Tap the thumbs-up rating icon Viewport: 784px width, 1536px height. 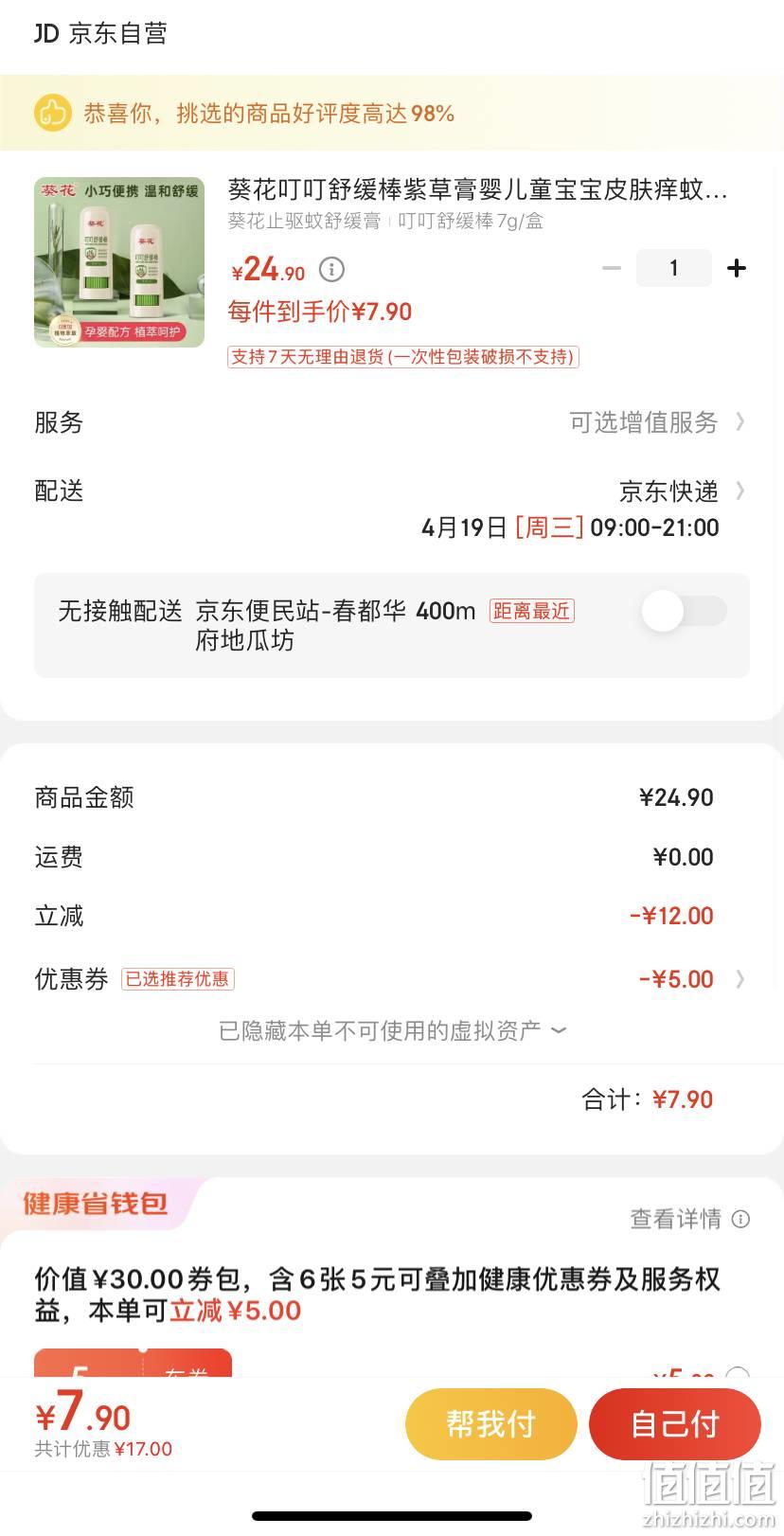(x=53, y=114)
